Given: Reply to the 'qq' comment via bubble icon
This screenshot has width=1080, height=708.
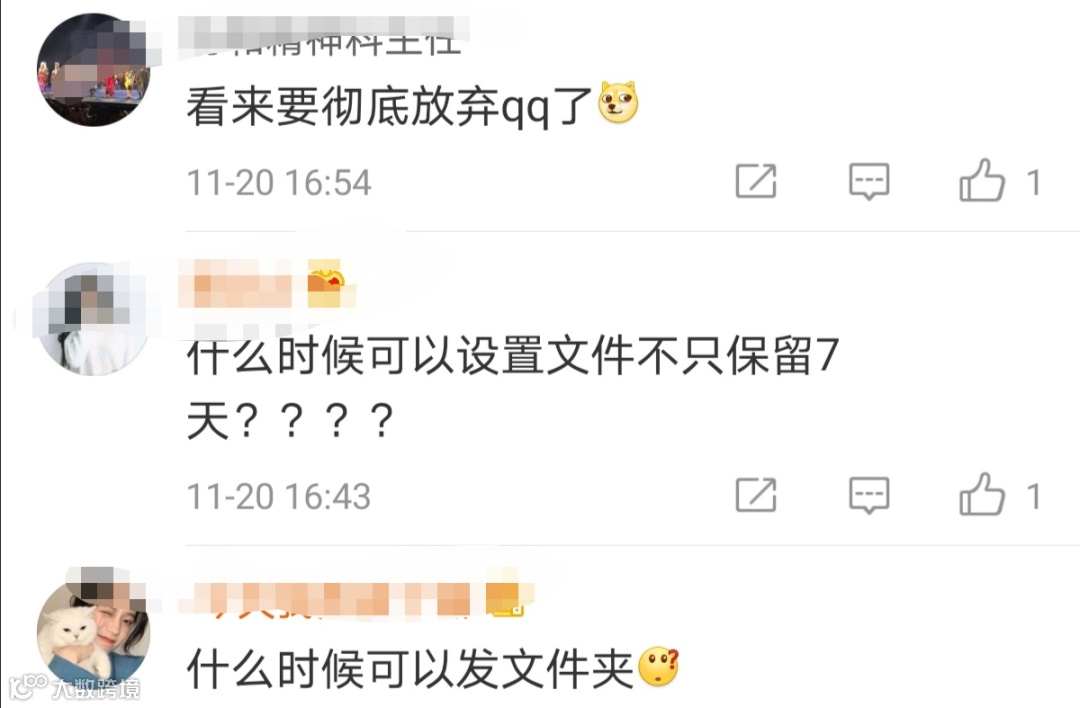Looking at the screenshot, I should [869, 182].
